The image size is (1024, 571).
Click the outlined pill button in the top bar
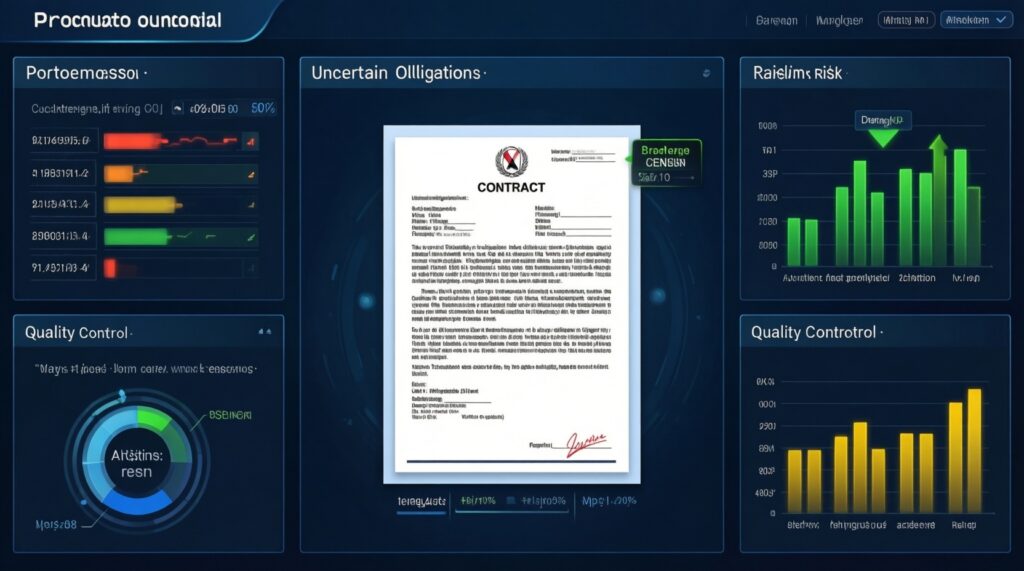[905, 19]
